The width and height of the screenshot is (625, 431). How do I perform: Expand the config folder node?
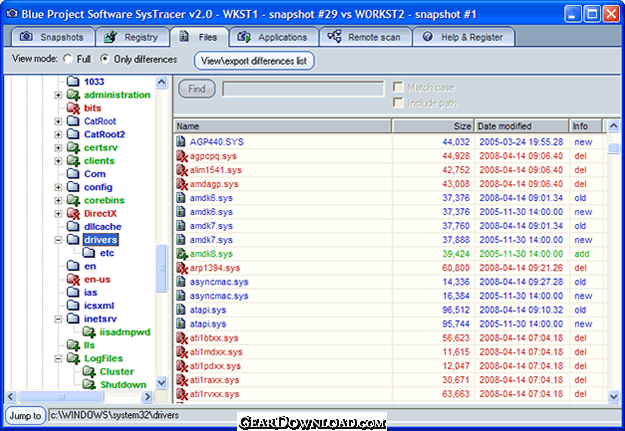[x=58, y=187]
